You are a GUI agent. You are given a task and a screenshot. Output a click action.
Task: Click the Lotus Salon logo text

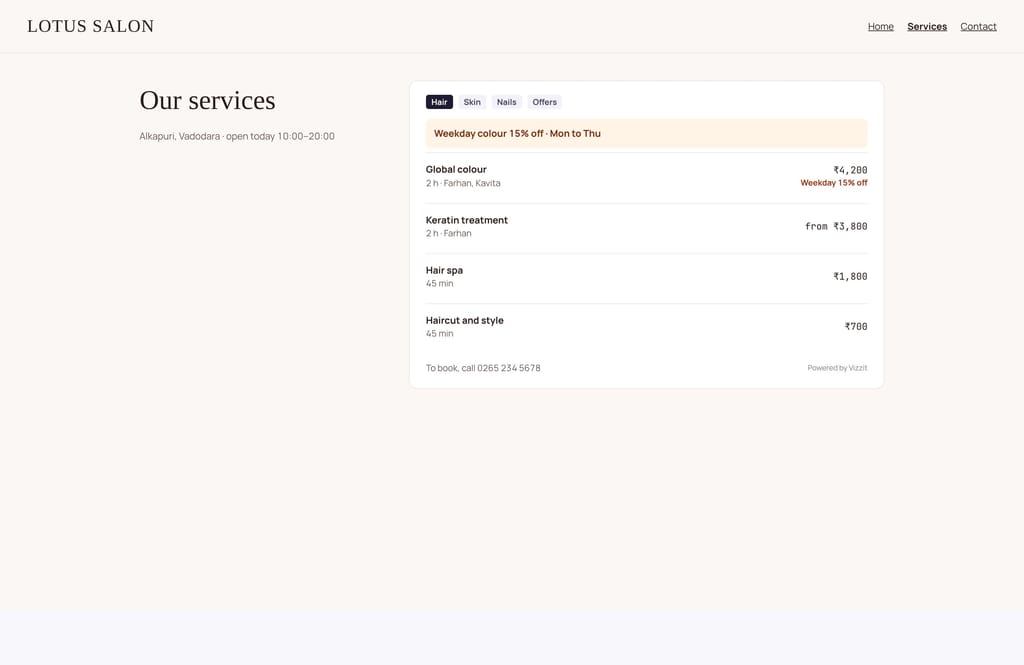pos(91,26)
